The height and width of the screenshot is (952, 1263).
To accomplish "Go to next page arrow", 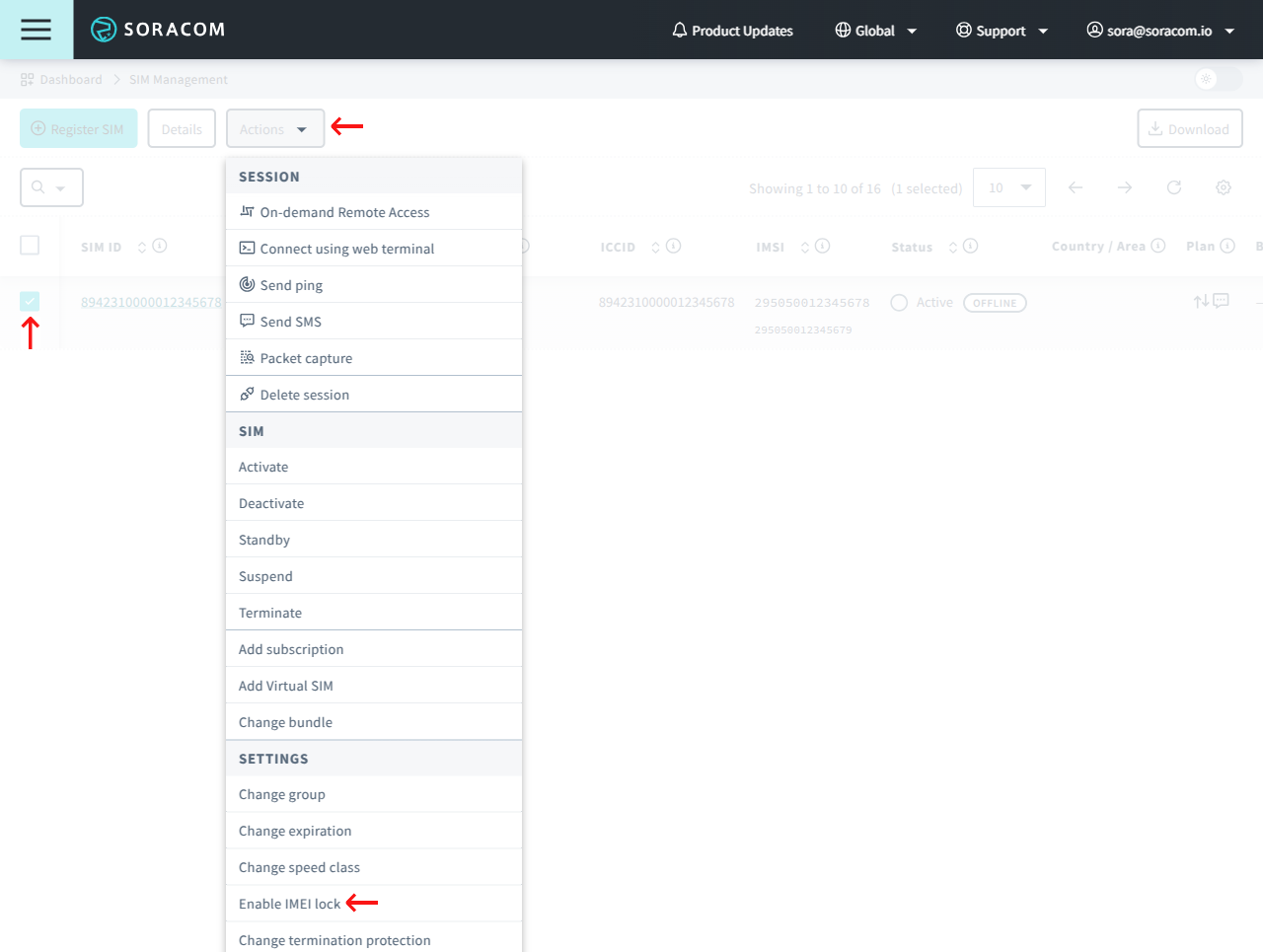I will point(1124,187).
